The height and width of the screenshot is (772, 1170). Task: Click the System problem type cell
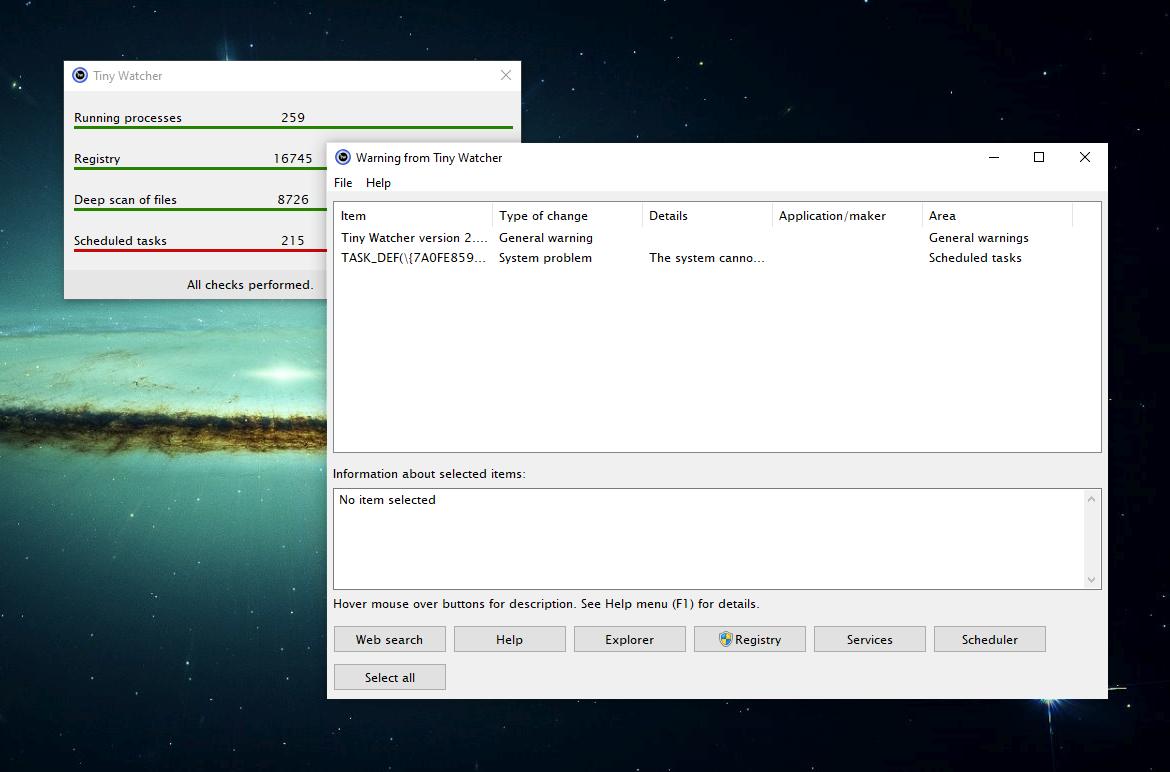click(545, 258)
